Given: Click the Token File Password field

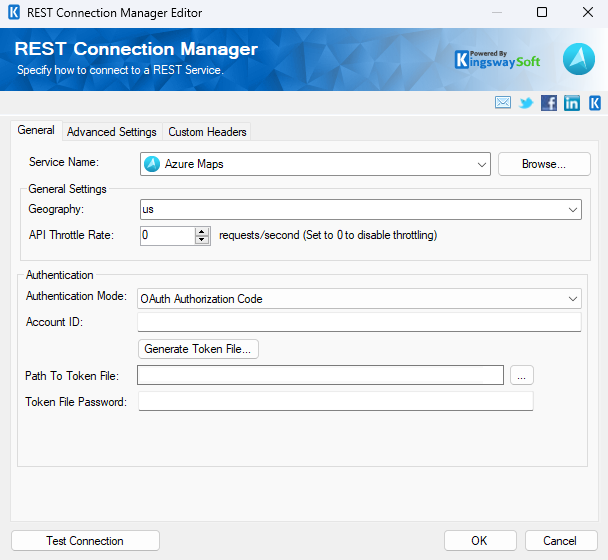Looking at the screenshot, I should point(336,401).
